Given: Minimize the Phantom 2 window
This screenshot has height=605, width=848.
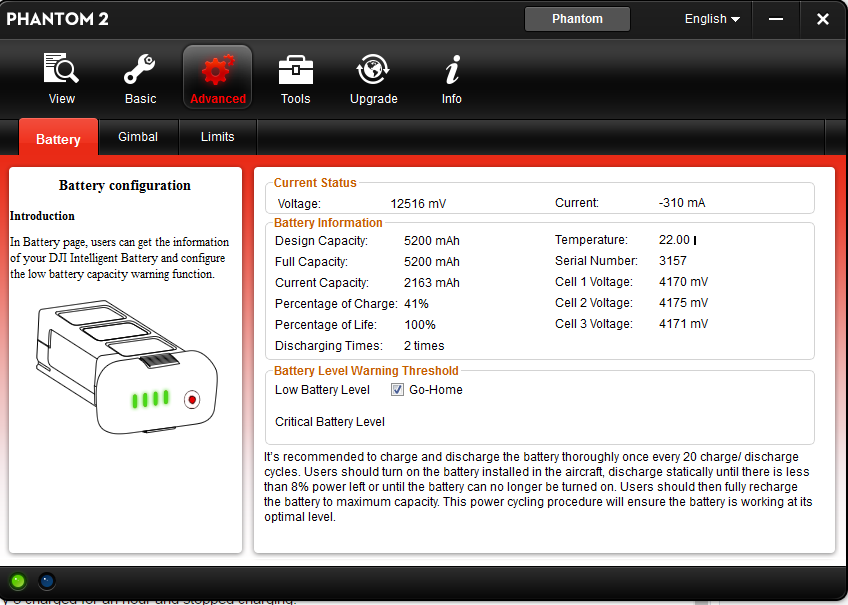Looking at the screenshot, I should click(776, 19).
